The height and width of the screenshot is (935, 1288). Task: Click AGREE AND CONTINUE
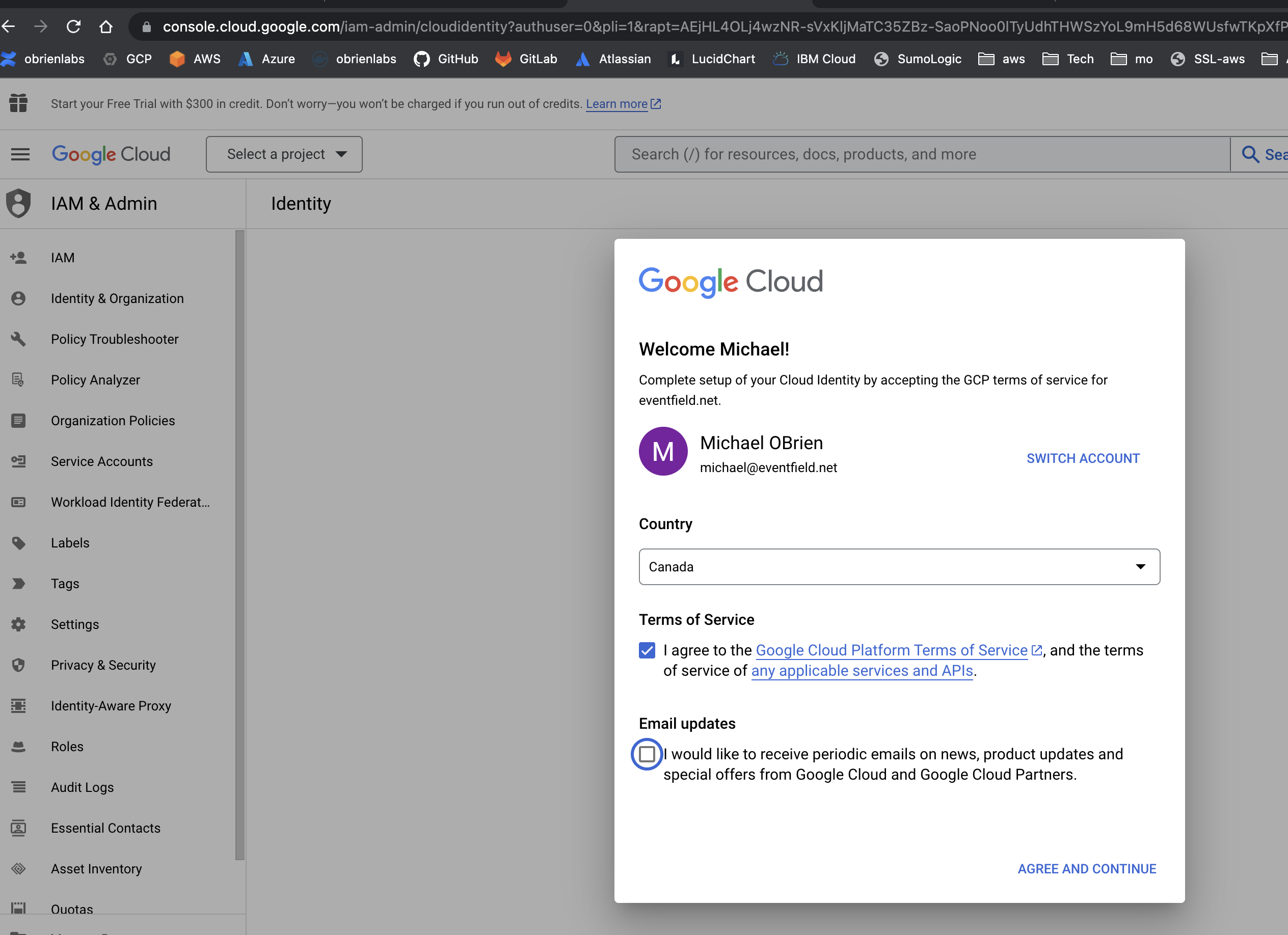coord(1086,869)
